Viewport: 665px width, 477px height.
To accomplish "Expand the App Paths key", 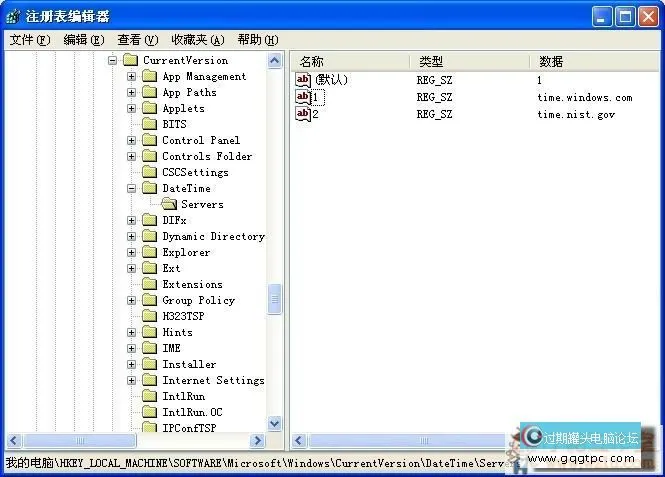I will 131,92.
